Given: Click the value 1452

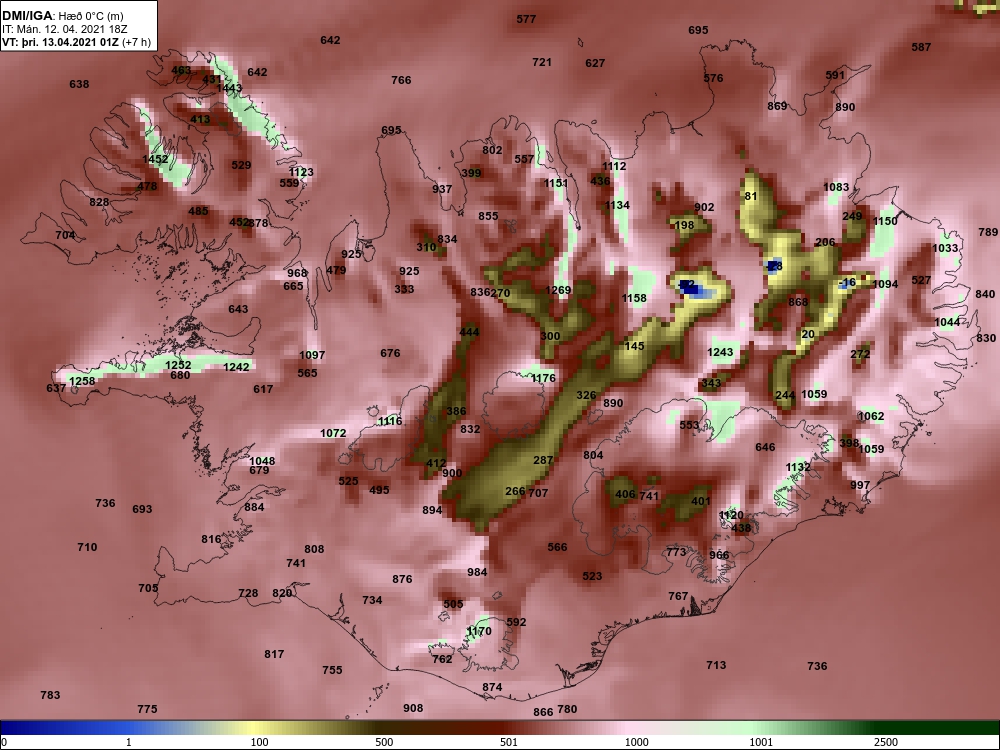Looking at the screenshot, I should (x=155, y=159).
